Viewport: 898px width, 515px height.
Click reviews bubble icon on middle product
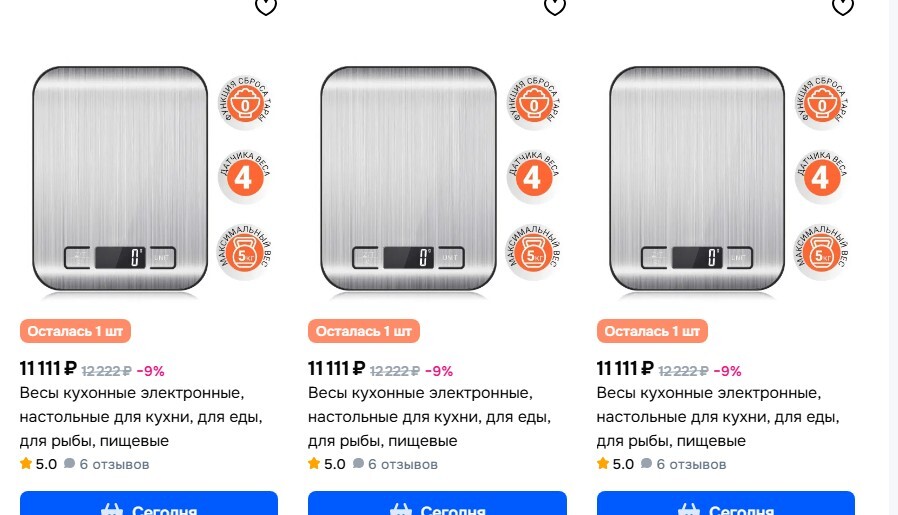359,463
